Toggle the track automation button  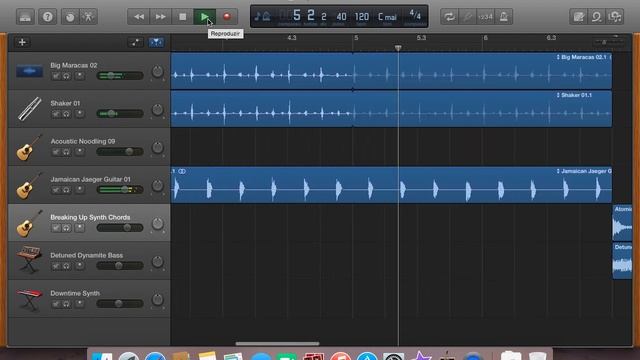(135, 42)
